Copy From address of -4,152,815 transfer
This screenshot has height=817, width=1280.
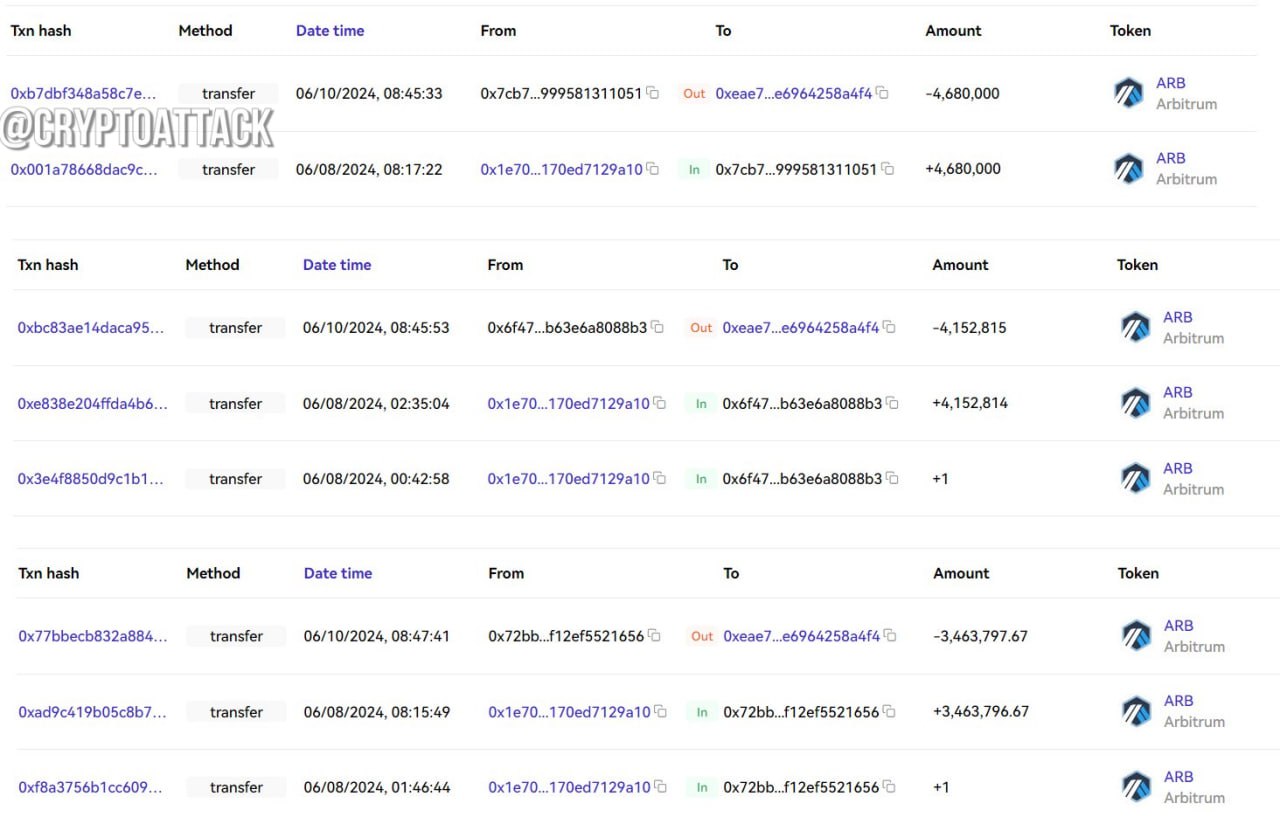[658, 327]
